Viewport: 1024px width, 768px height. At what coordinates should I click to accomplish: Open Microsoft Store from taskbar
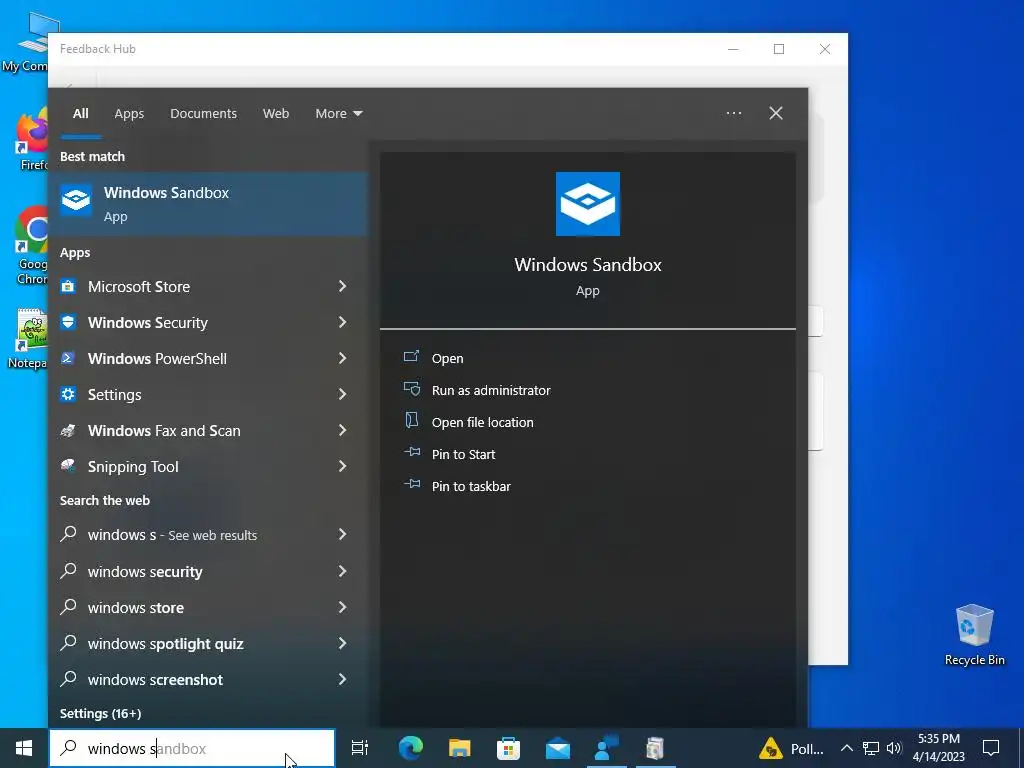509,748
